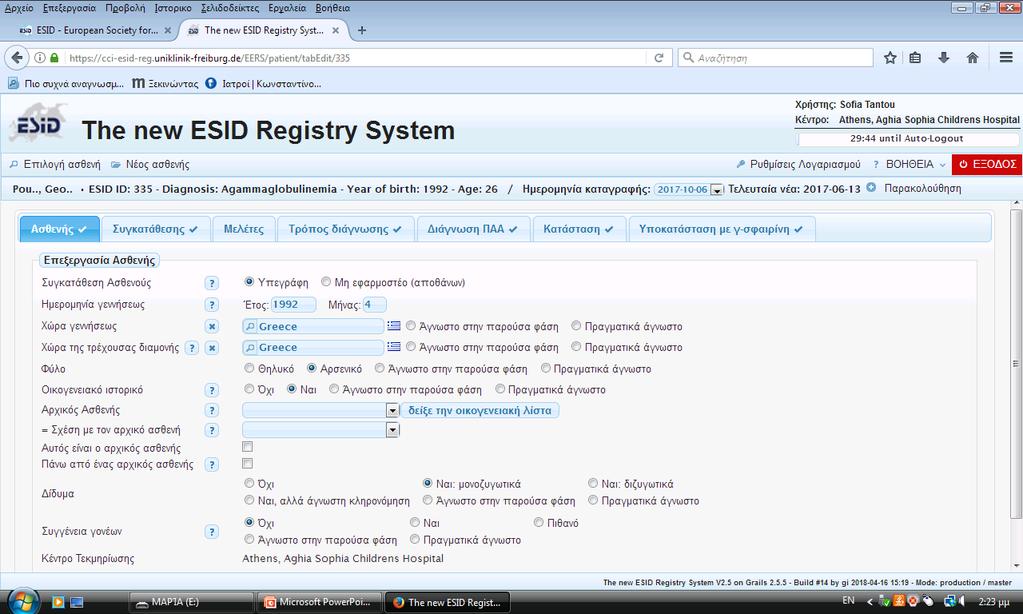This screenshot has width=1023, height=614.
Task: Click the help icon beside Πάνω από ένας αρχικός ασθενής
Action: pyautogui.click(x=211, y=465)
